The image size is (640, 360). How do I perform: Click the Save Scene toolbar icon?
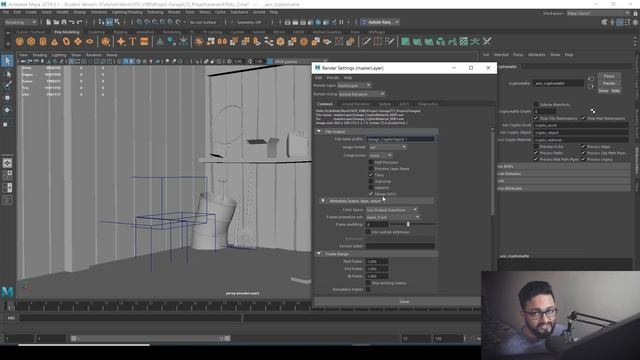[x=64, y=22]
